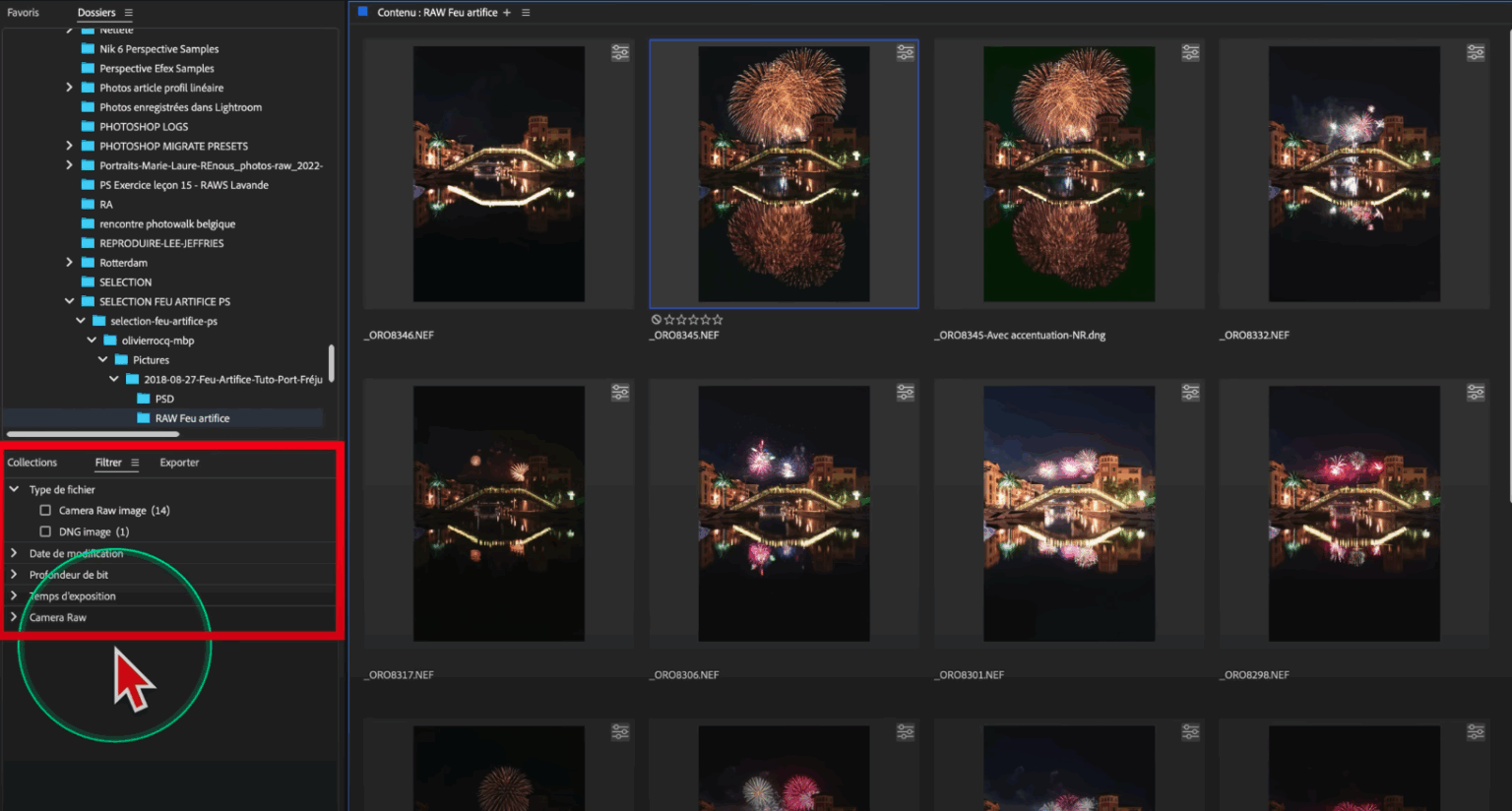The image size is (1512, 811).
Task: Collapse the Type de fichier section
Action: point(13,489)
